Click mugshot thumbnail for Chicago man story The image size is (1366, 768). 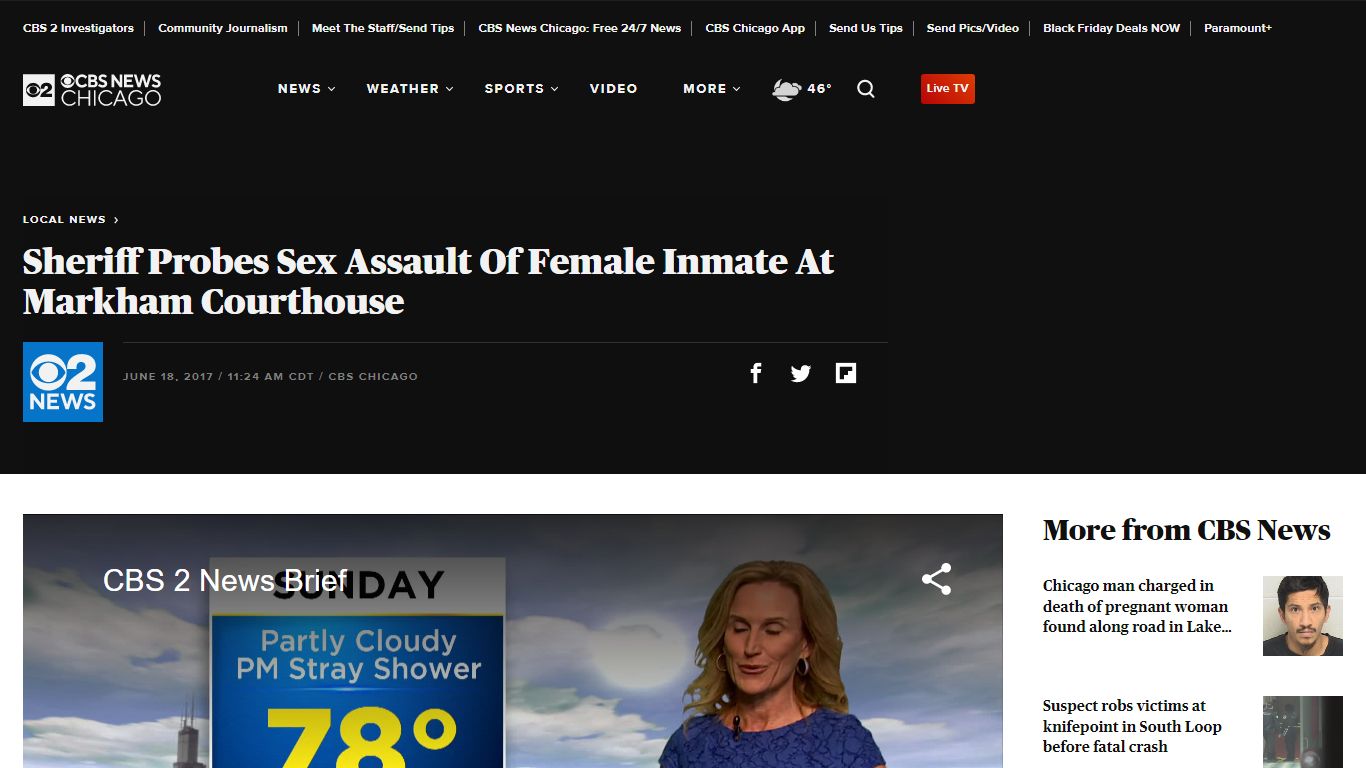click(1303, 616)
